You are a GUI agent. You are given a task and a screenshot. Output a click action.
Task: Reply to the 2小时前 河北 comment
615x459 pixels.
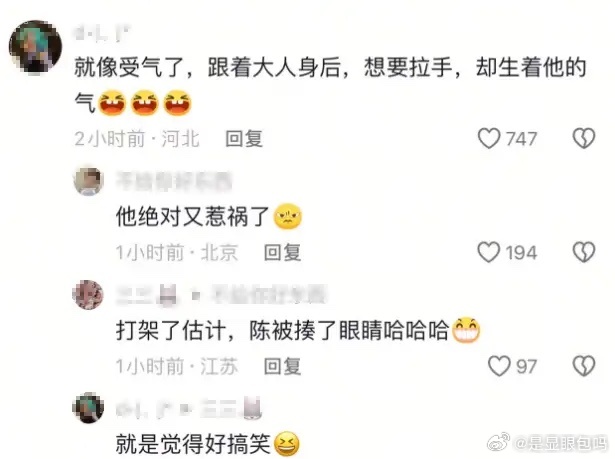[x=244, y=138]
